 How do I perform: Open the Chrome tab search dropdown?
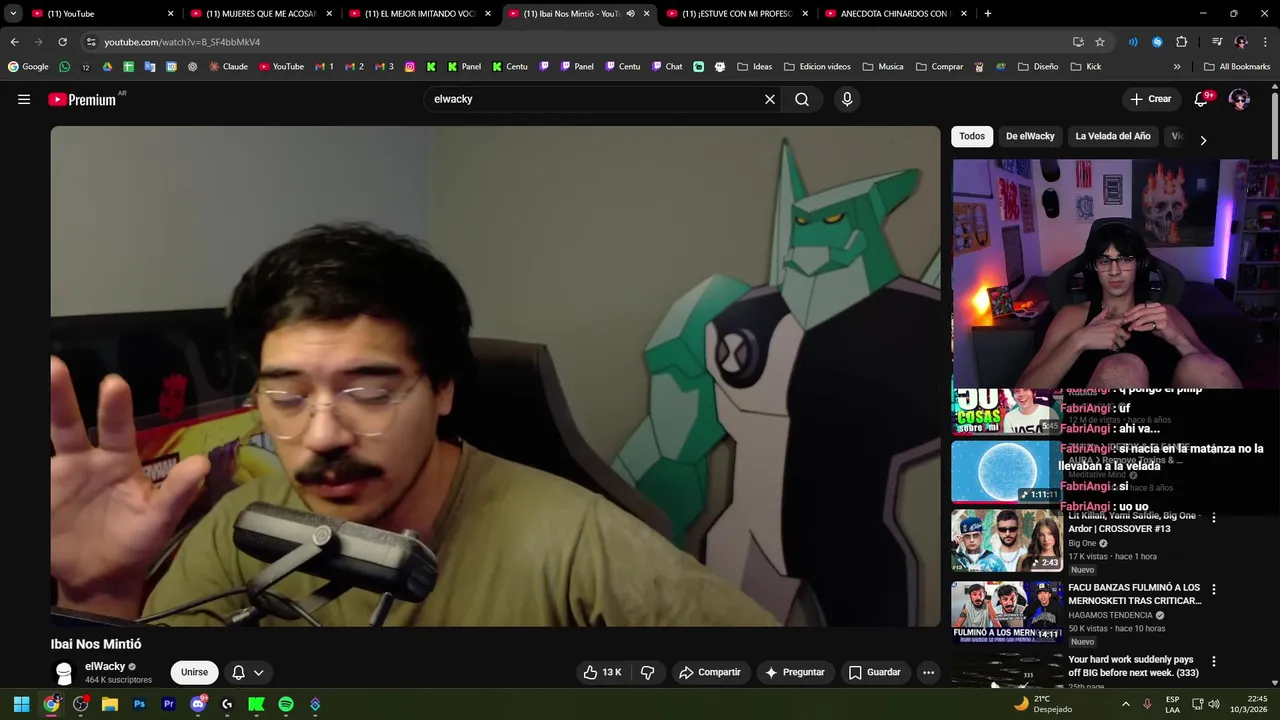13,14
